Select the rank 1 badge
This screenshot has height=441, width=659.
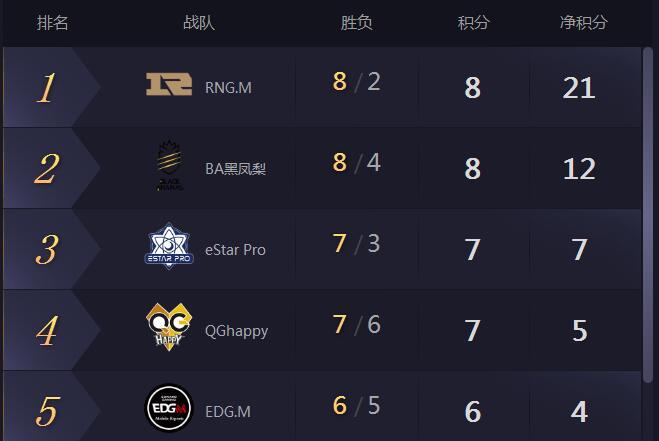[45, 88]
